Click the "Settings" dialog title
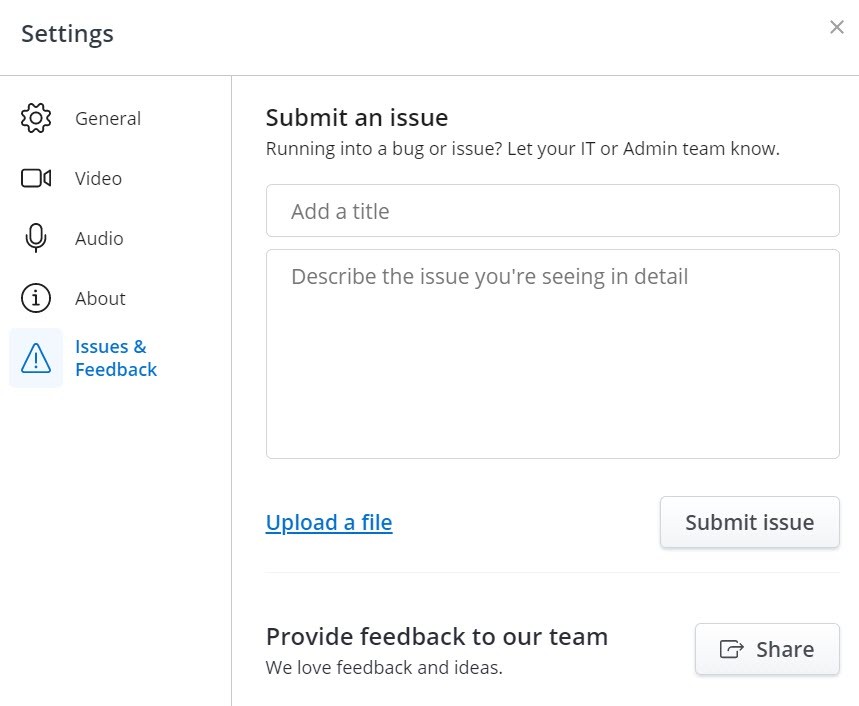 tap(67, 33)
